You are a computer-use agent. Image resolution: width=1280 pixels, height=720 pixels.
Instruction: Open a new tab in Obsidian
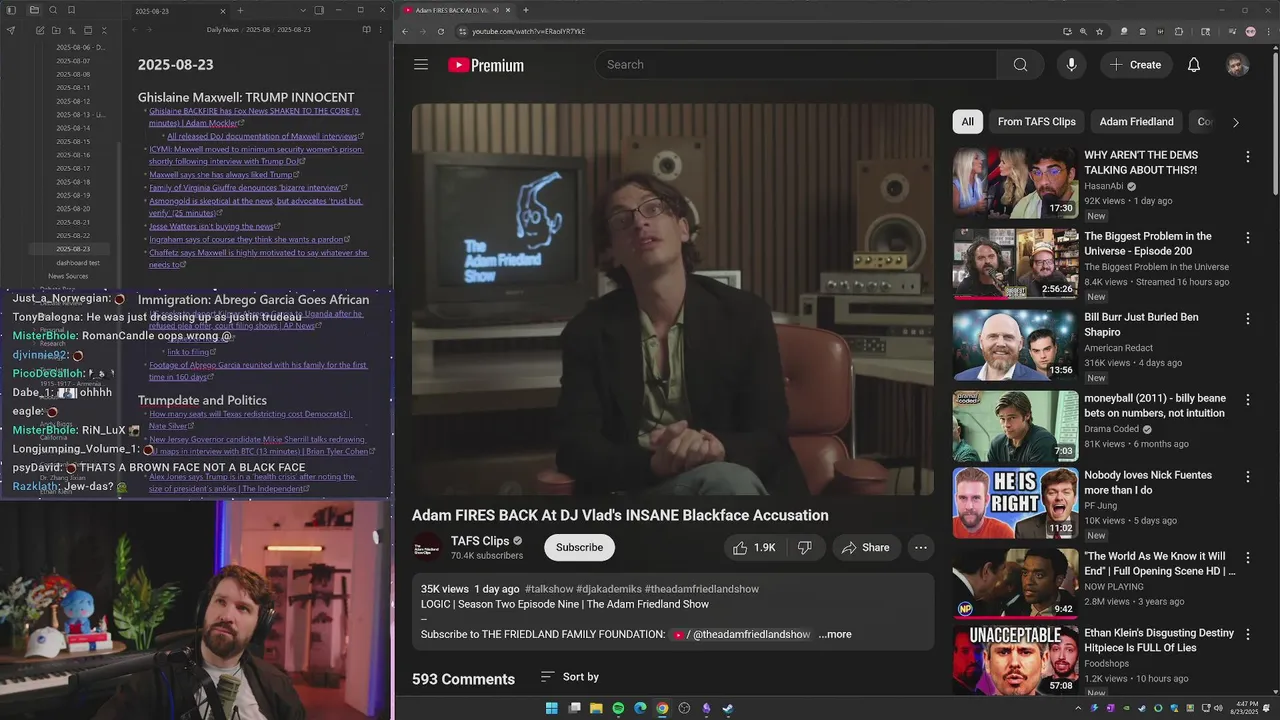[240, 10]
